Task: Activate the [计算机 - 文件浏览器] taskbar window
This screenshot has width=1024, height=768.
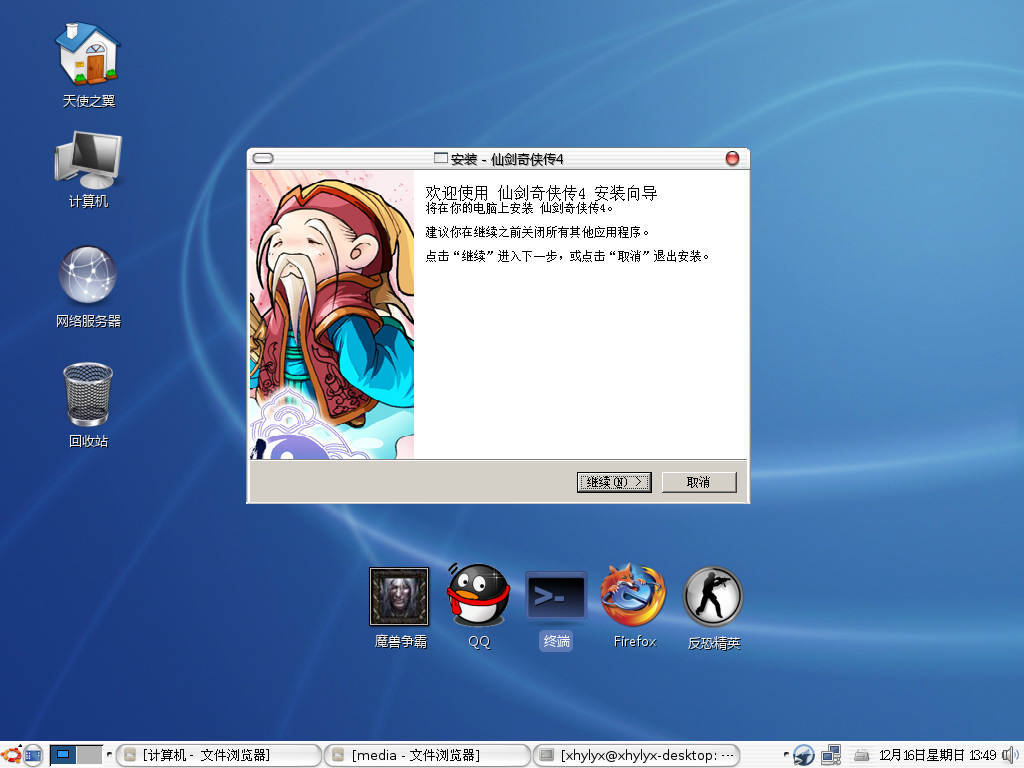Action: pos(219,756)
